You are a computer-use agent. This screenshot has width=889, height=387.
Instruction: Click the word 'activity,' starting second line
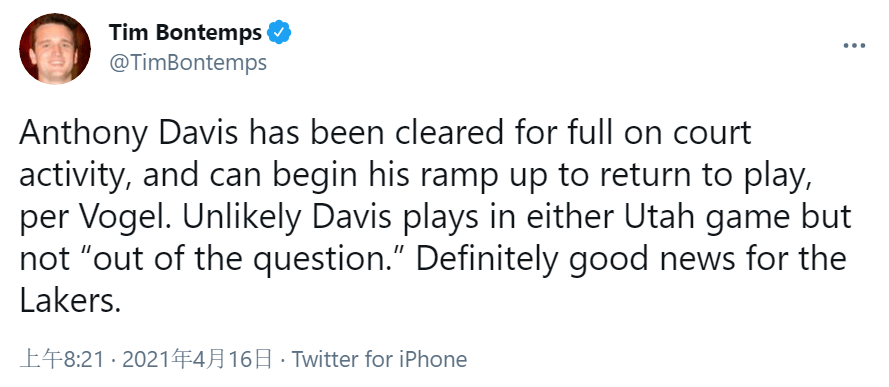coord(76,177)
